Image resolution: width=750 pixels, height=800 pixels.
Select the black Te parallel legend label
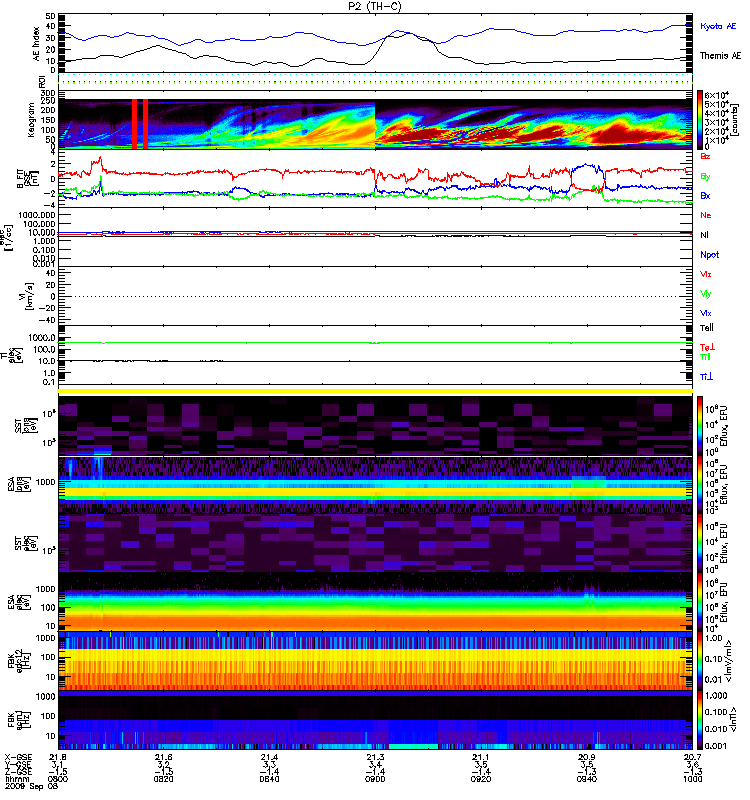[x=707, y=328]
